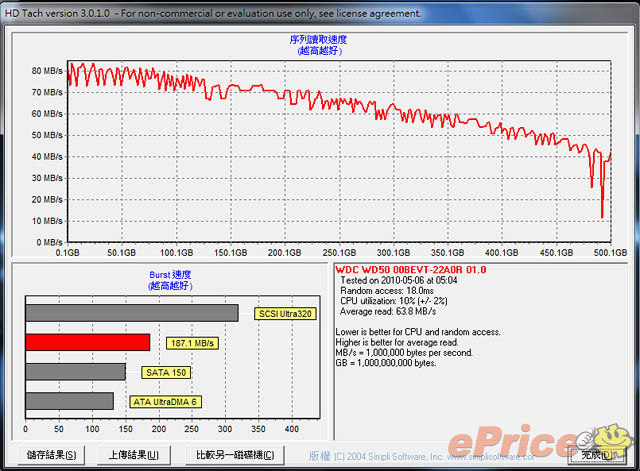Click the 'Random access: 18.0ms' line
This screenshot has height=471, width=640.
[x=387, y=291]
